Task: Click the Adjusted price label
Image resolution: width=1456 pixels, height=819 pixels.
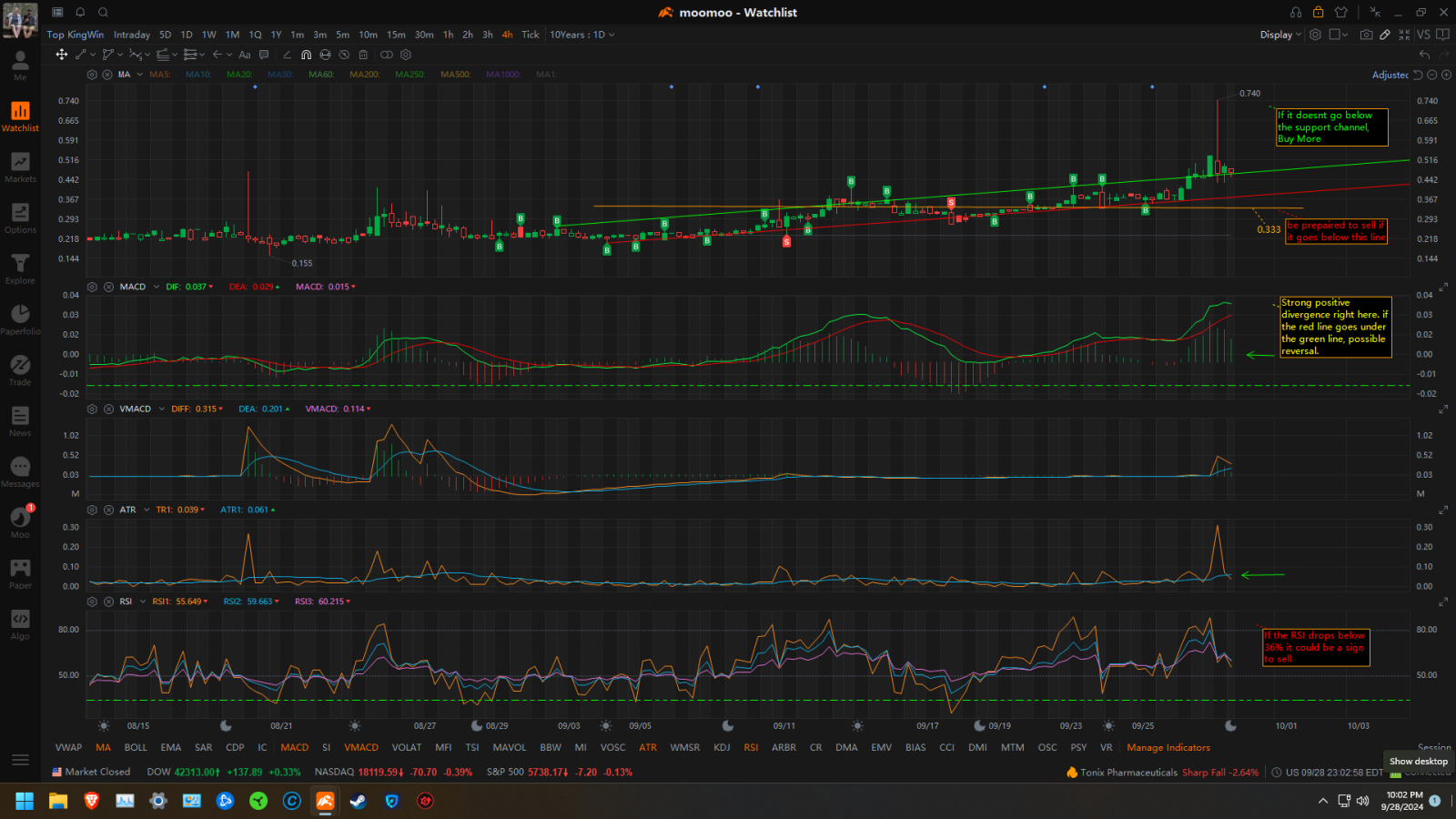Action: (1390, 75)
